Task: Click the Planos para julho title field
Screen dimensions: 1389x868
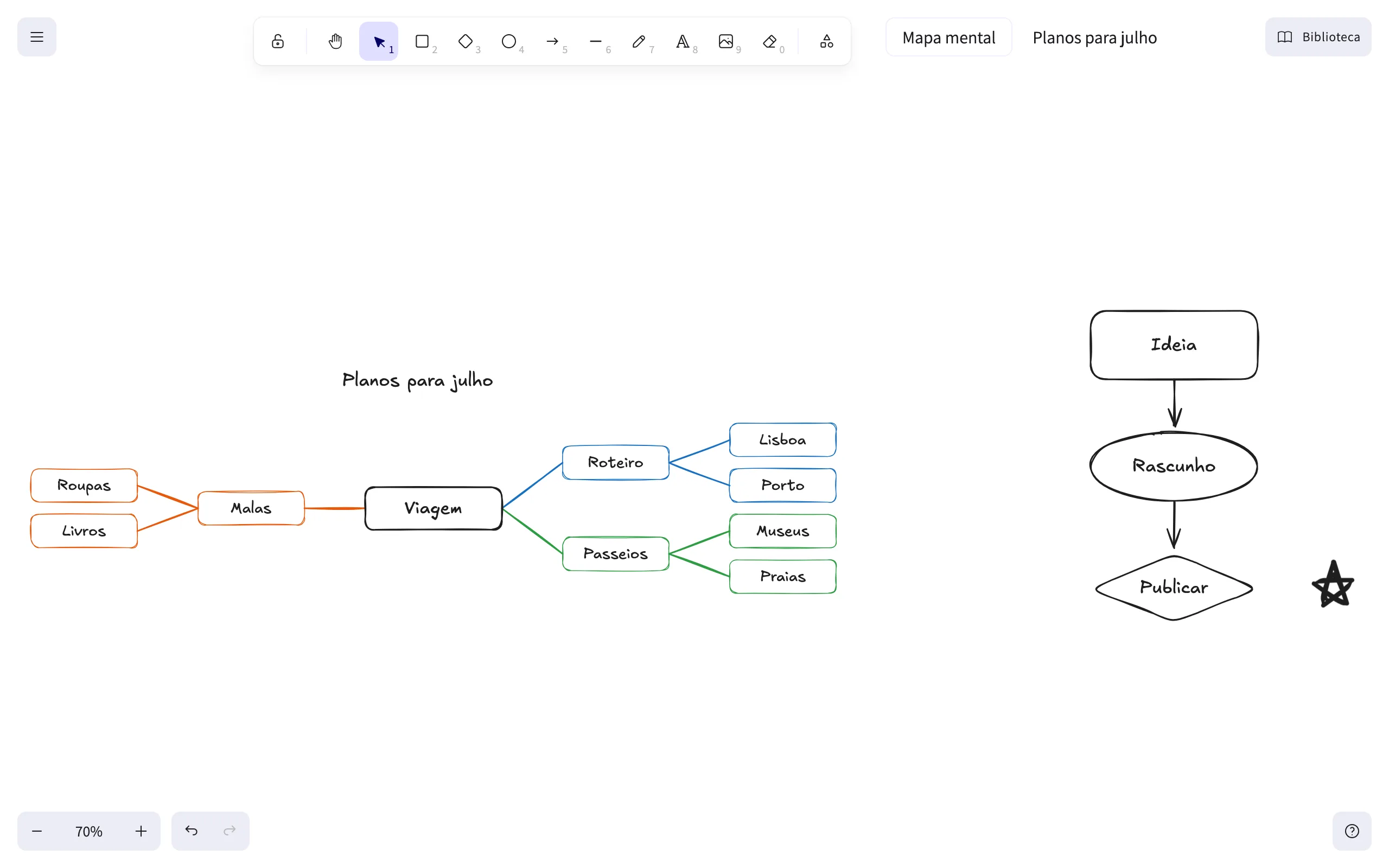Action: 1094,37
